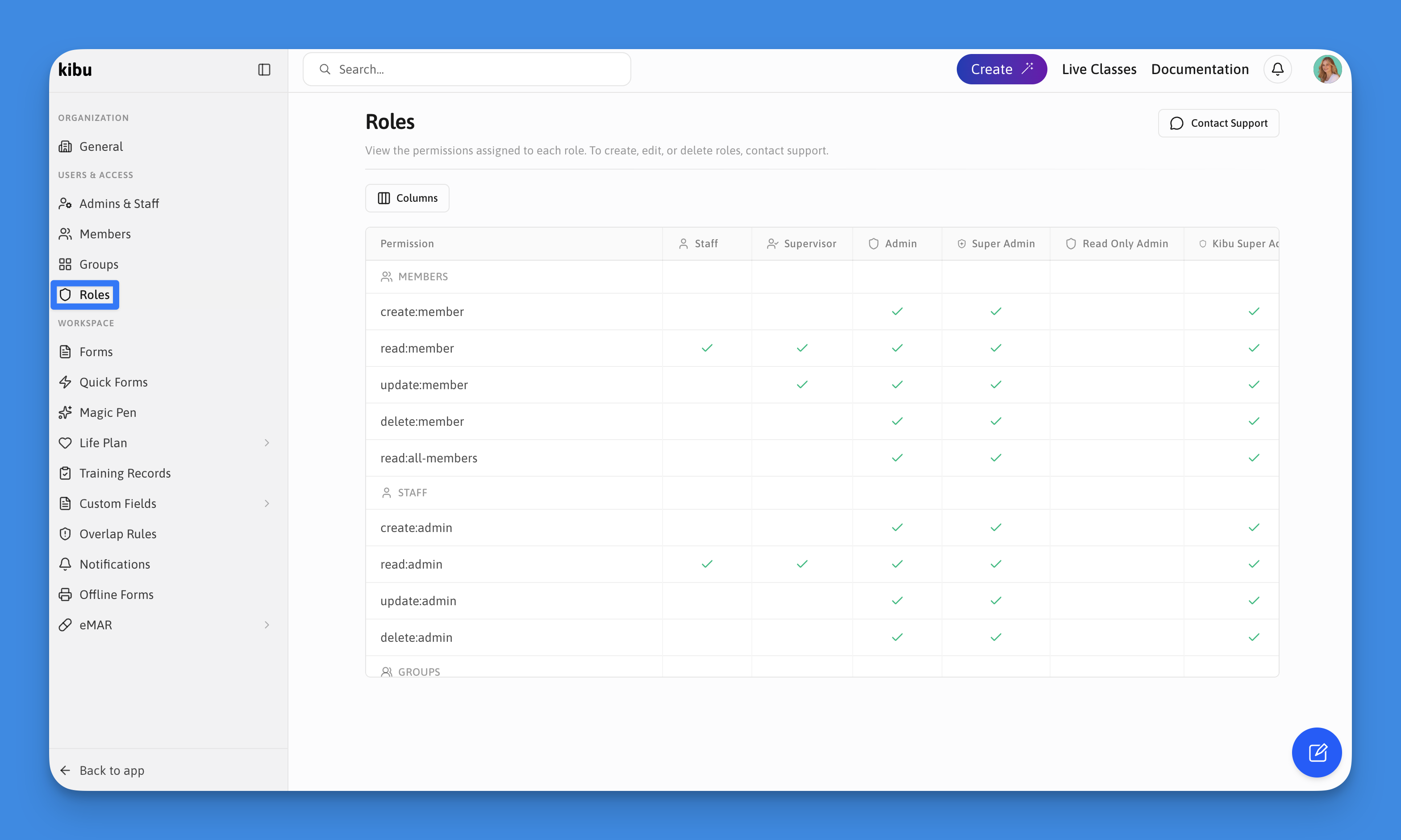Screen dimensions: 1401x840
Task: Open Notifications settings in sidebar
Action: click(104, 564)
